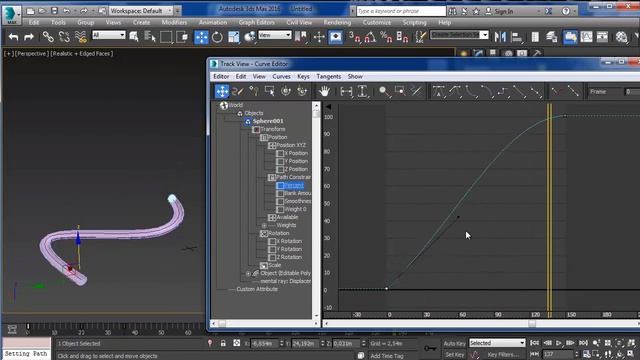
Task: Set tangents to Auto in Curve Editor
Action: (439, 91)
